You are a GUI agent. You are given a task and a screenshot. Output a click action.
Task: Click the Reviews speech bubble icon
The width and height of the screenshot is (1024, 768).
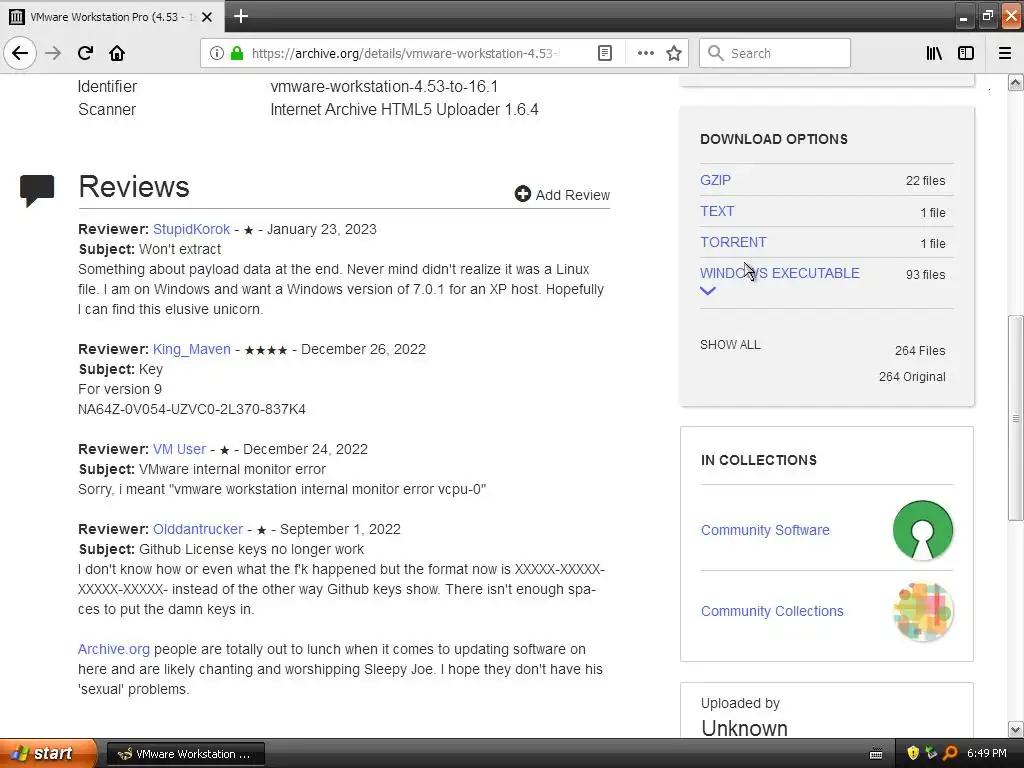[x=37, y=190]
